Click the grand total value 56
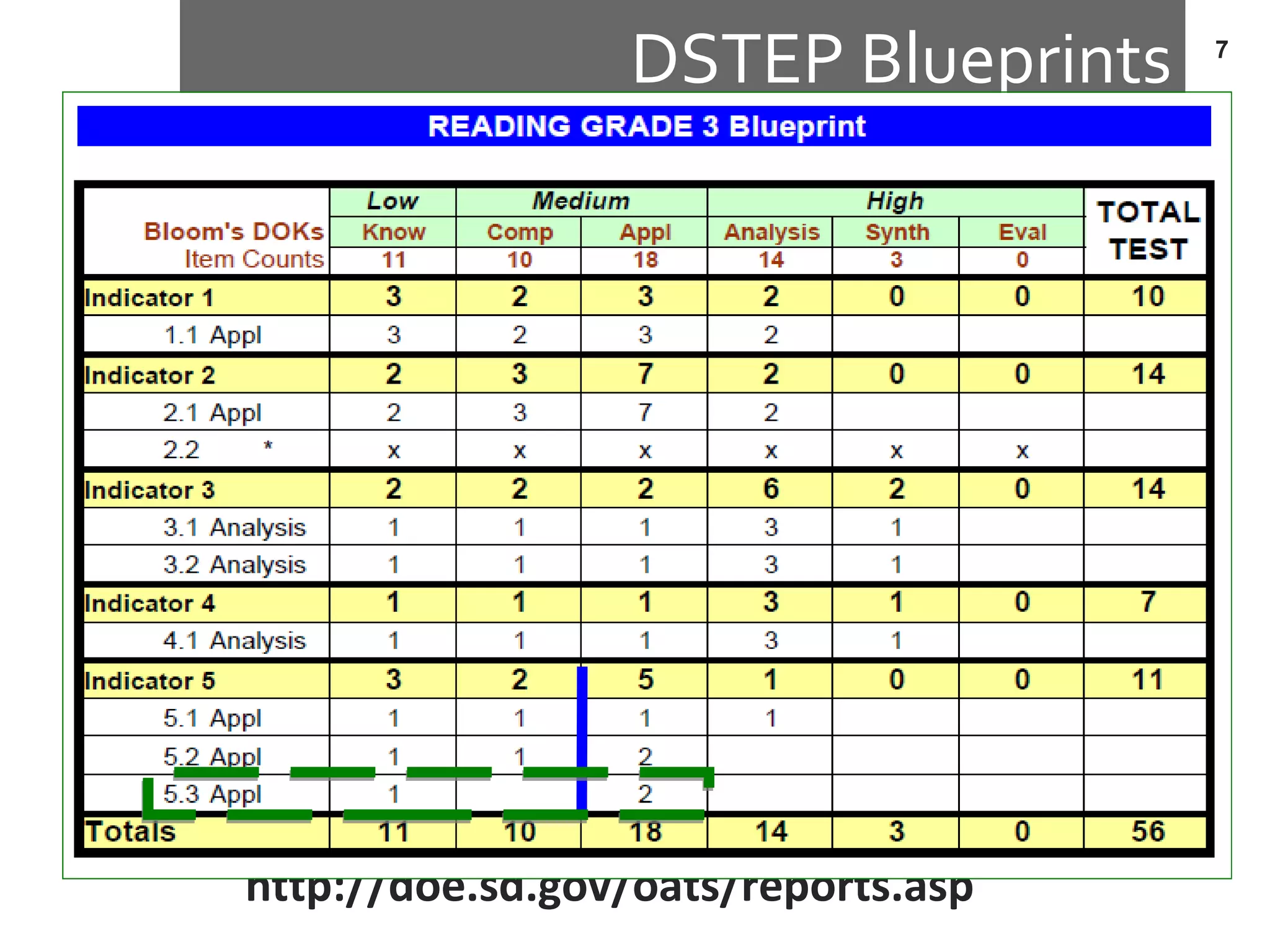The image size is (1270, 952). pyautogui.click(x=1148, y=831)
